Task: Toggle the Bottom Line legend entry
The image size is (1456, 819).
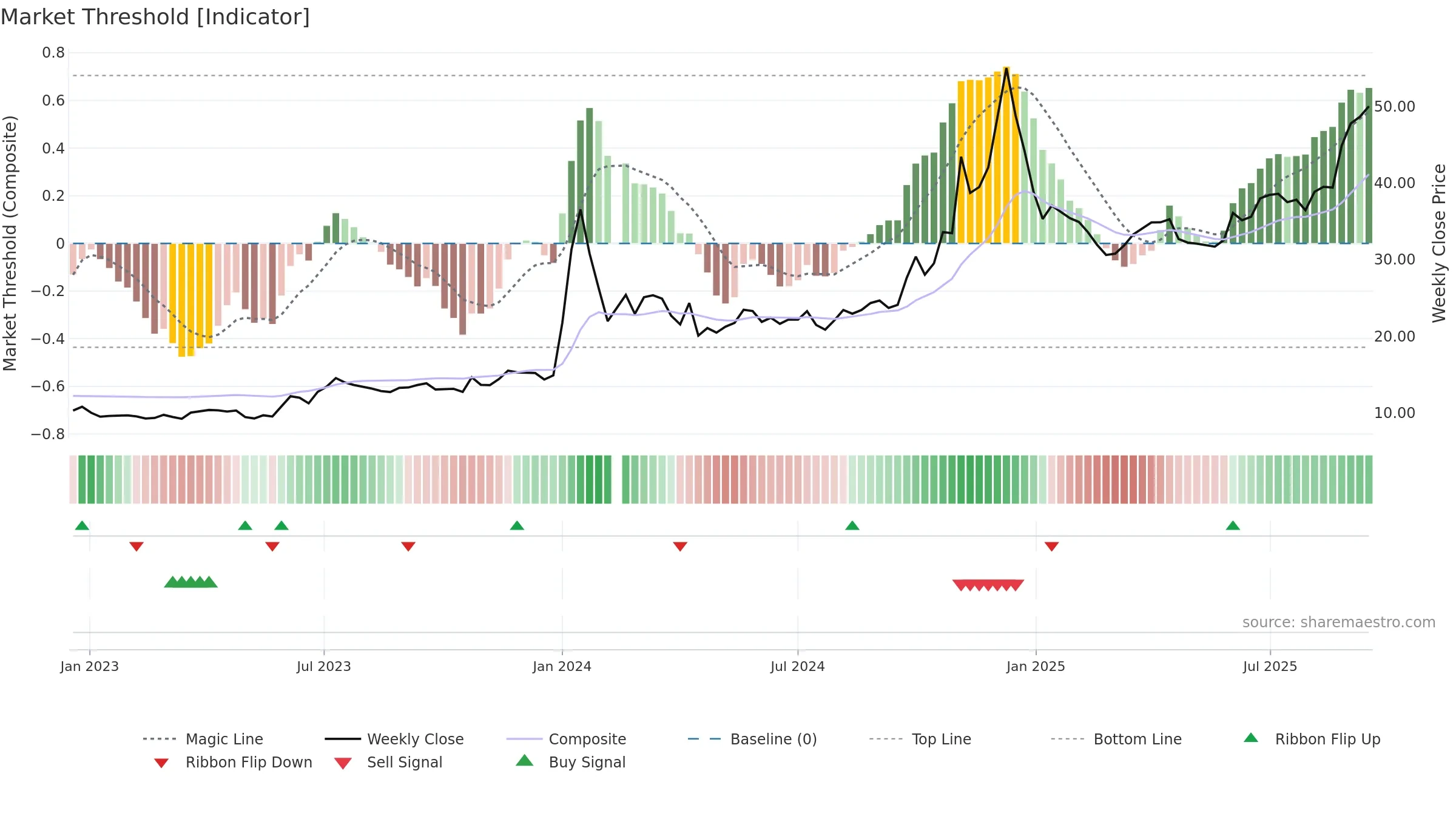Action: [x=1116, y=739]
